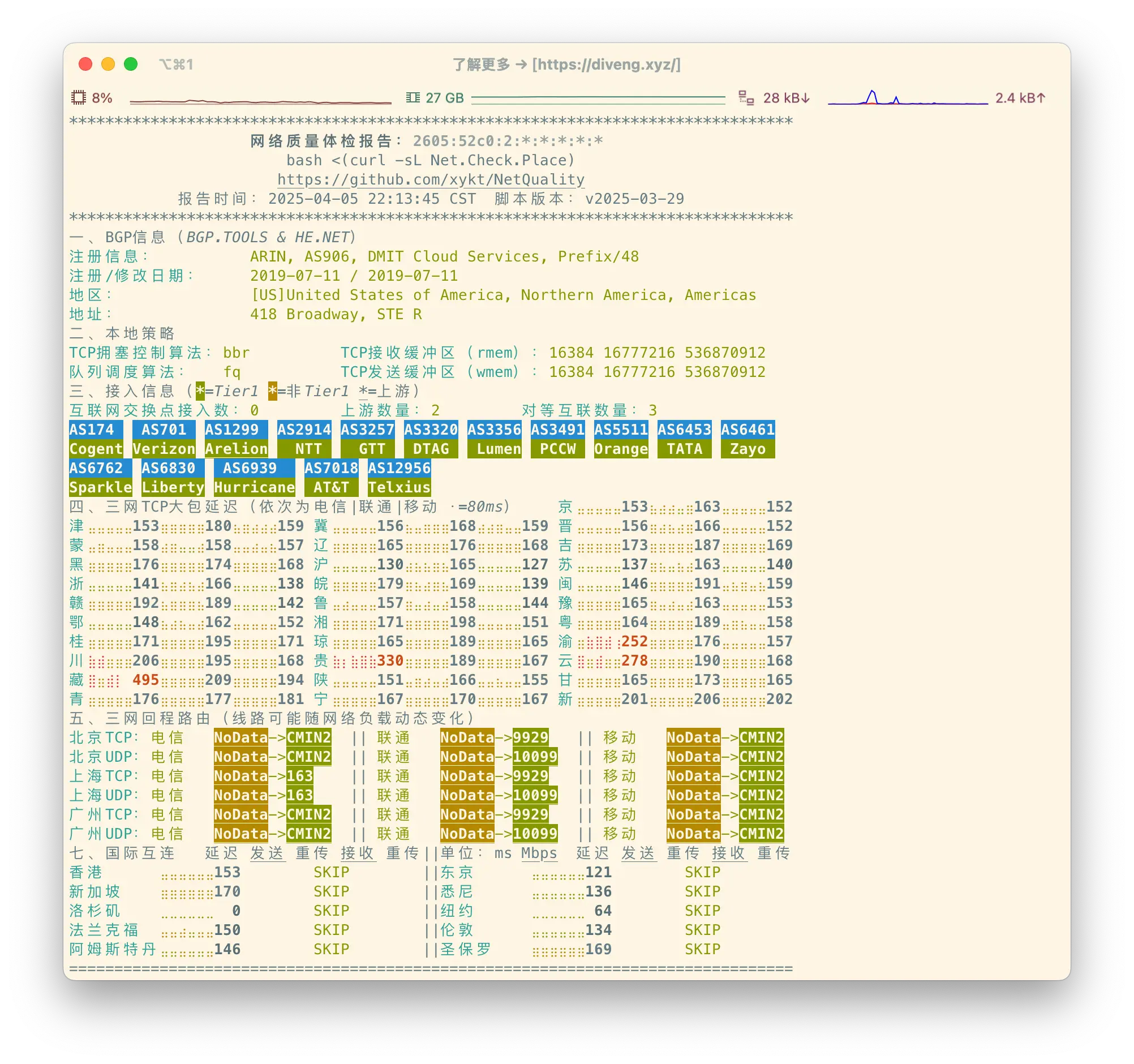Click the diveng.xyz link in title
The image size is (1134, 1064).
[x=607, y=65]
